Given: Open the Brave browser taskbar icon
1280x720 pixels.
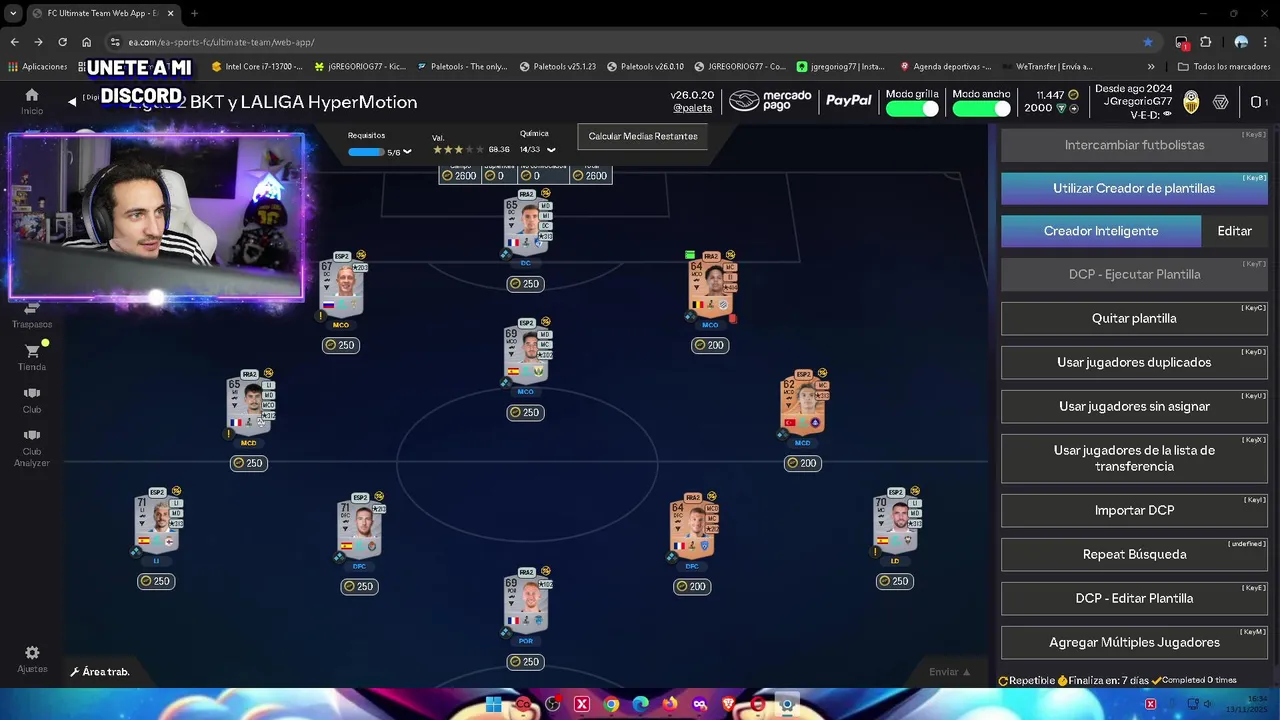Looking at the screenshot, I should [x=729, y=704].
